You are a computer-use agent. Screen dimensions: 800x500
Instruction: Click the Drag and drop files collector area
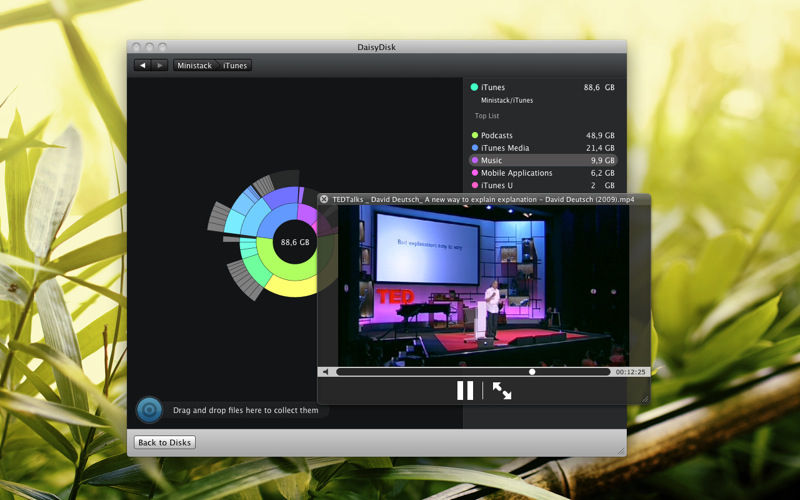(x=245, y=410)
